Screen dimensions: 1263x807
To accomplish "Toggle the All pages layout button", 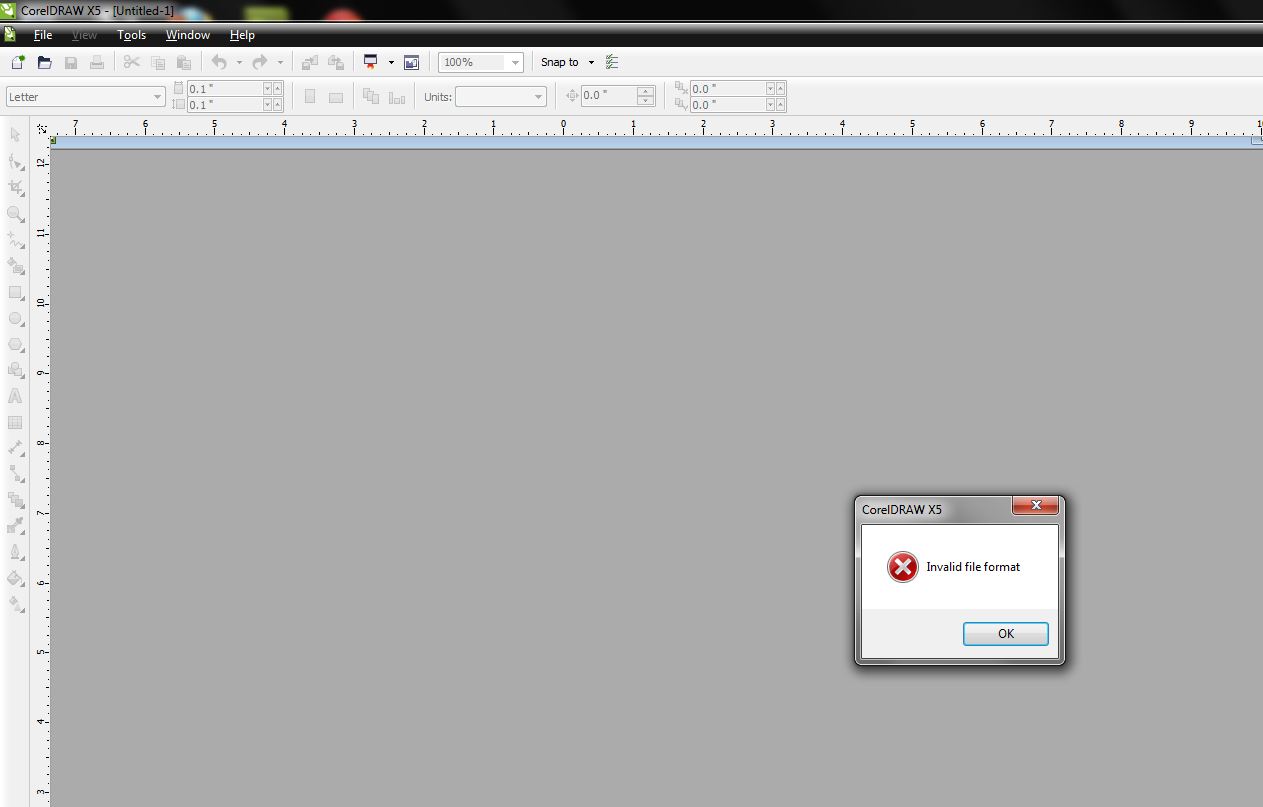I will (x=371, y=97).
